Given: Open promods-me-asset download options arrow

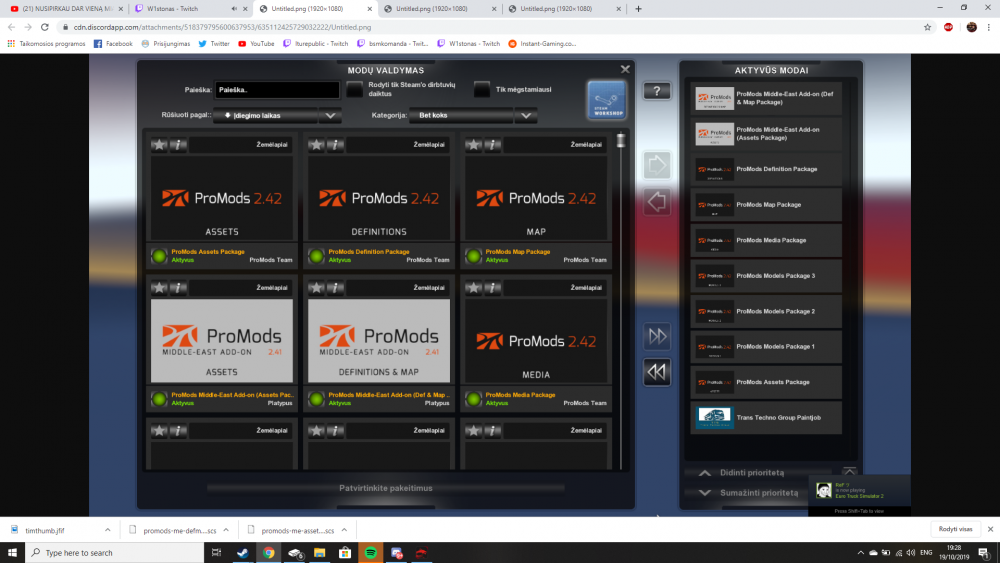Looking at the screenshot, I should pos(344,530).
